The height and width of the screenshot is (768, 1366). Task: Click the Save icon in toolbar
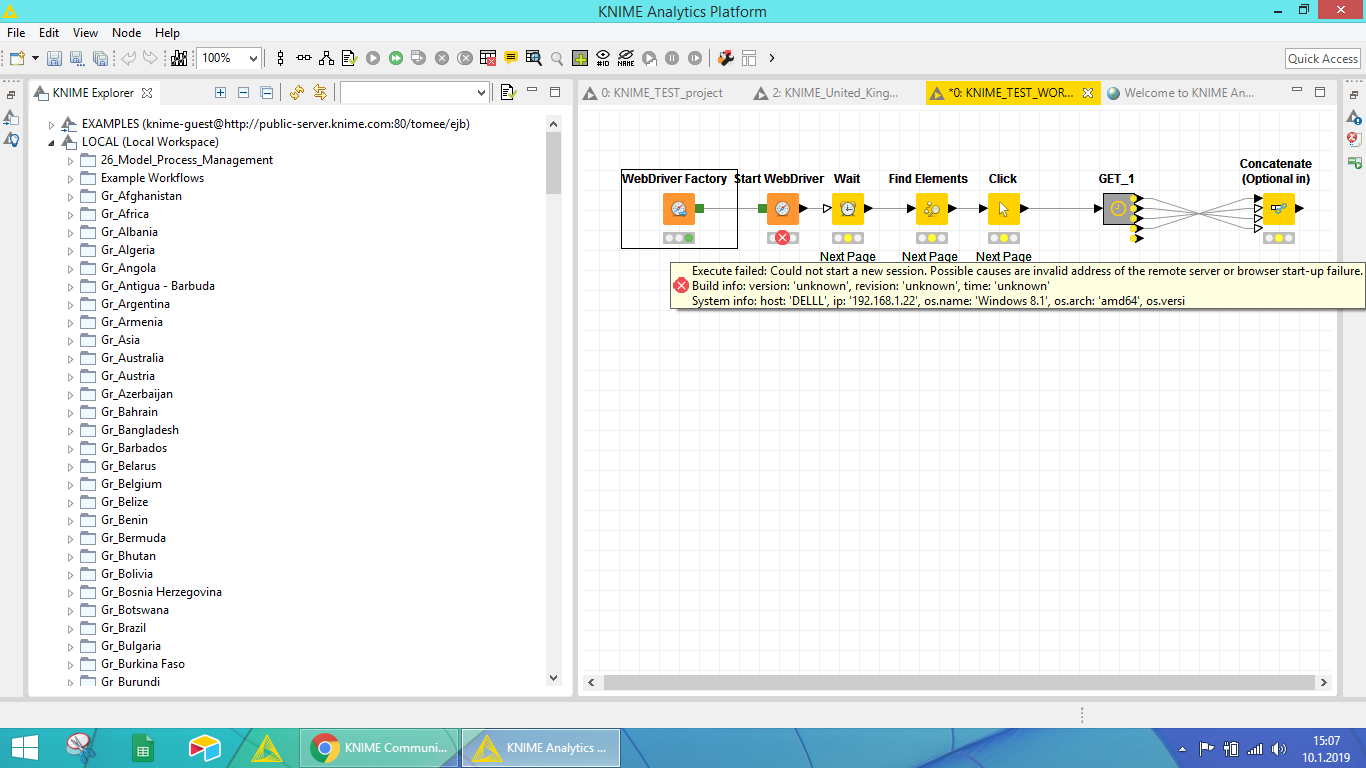[54, 58]
